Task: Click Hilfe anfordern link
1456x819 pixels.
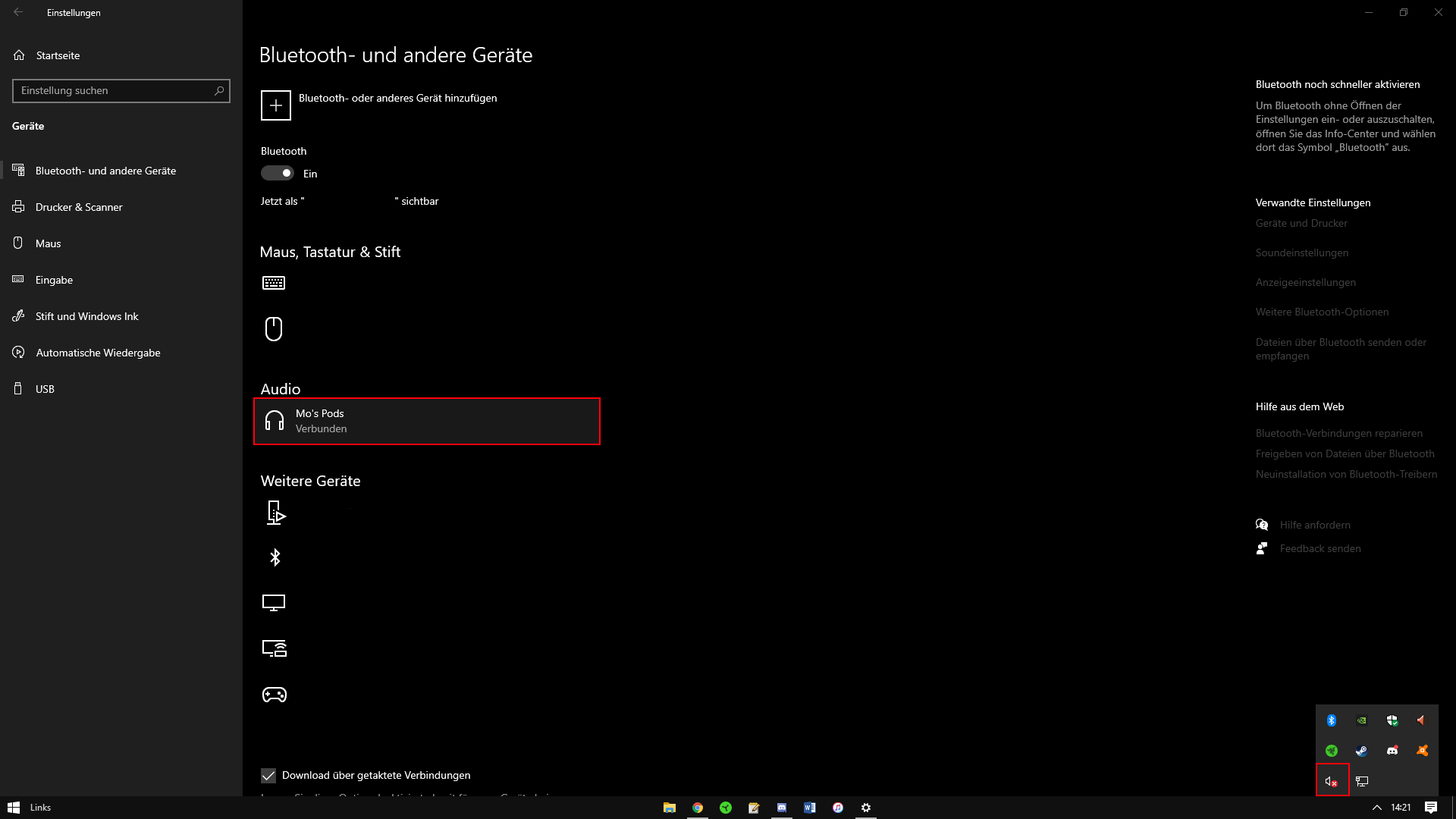Action: 1315,525
